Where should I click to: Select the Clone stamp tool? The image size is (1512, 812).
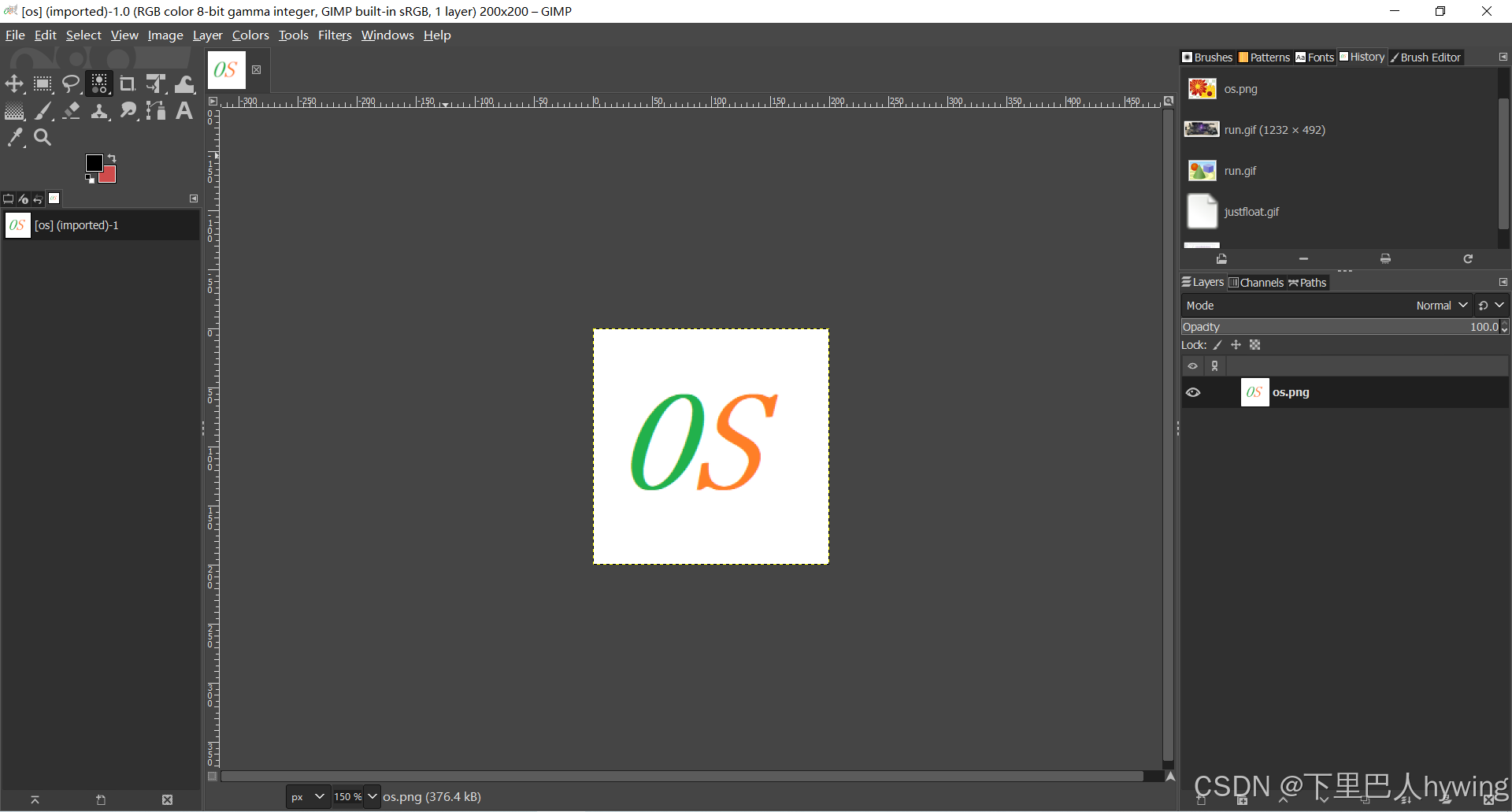tap(99, 111)
